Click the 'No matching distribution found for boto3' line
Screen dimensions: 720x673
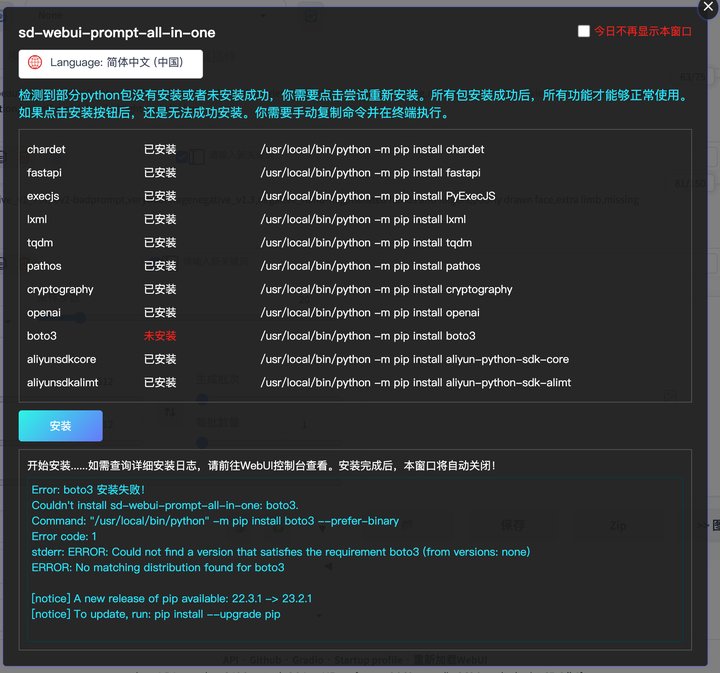click(x=158, y=568)
